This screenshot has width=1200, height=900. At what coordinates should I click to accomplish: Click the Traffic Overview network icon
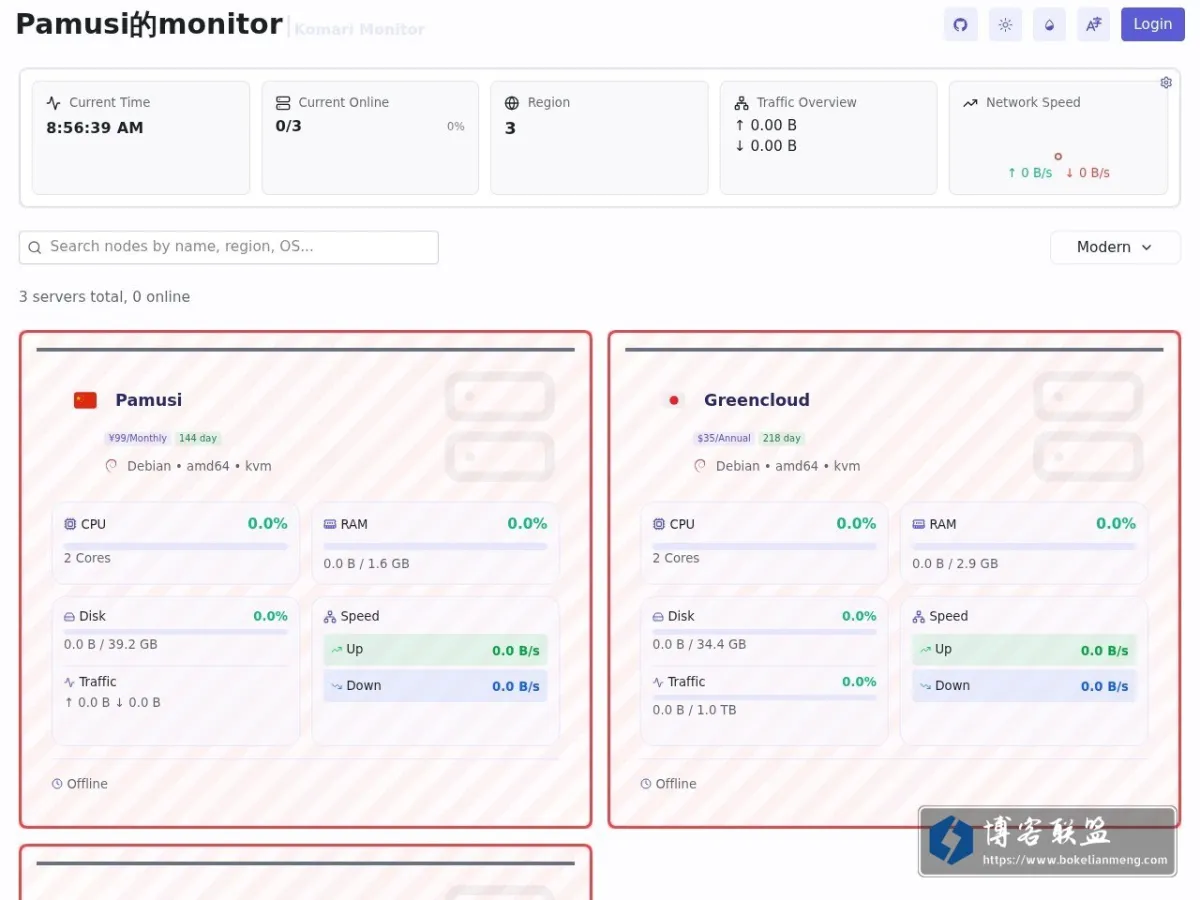(x=742, y=103)
